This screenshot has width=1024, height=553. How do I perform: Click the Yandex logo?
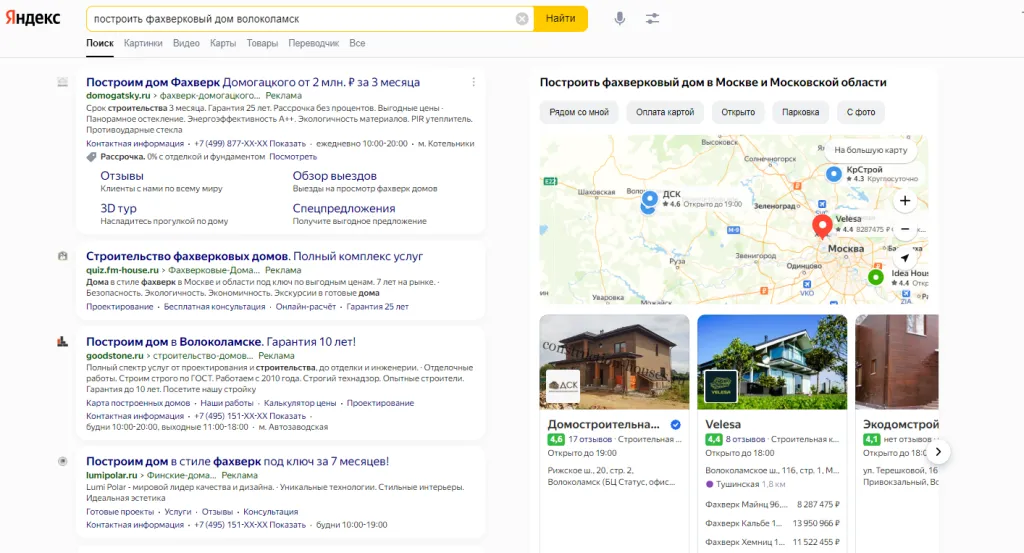pos(33,18)
